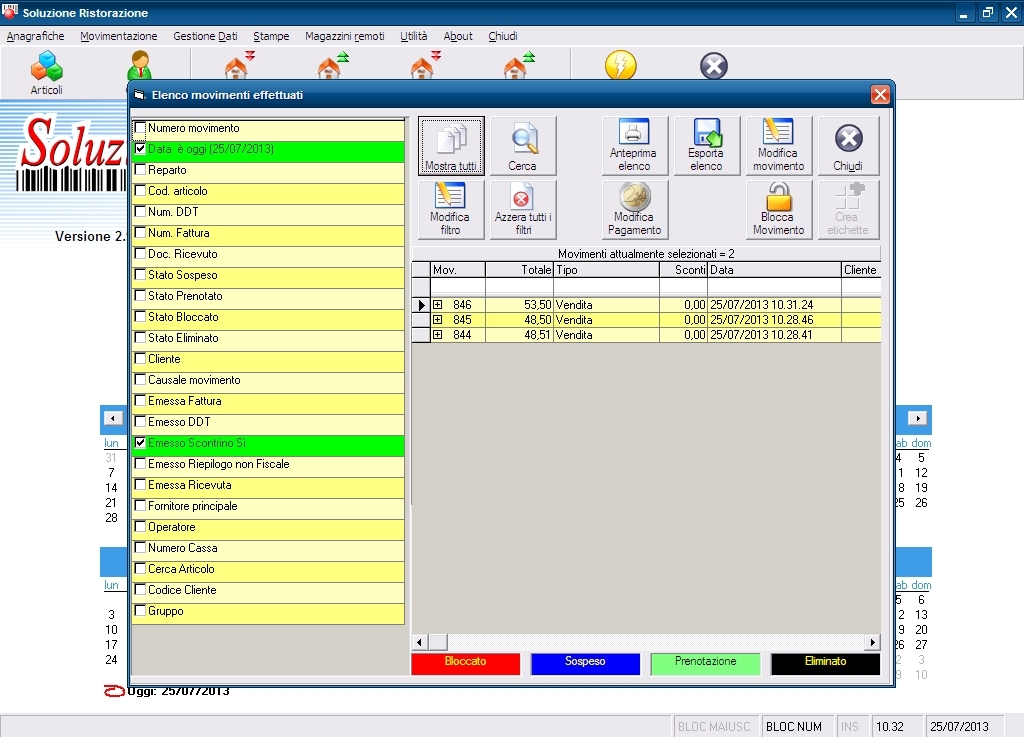Open the Magazzini remoti menu
Image resolution: width=1024 pixels, height=737 pixels.
point(345,36)
